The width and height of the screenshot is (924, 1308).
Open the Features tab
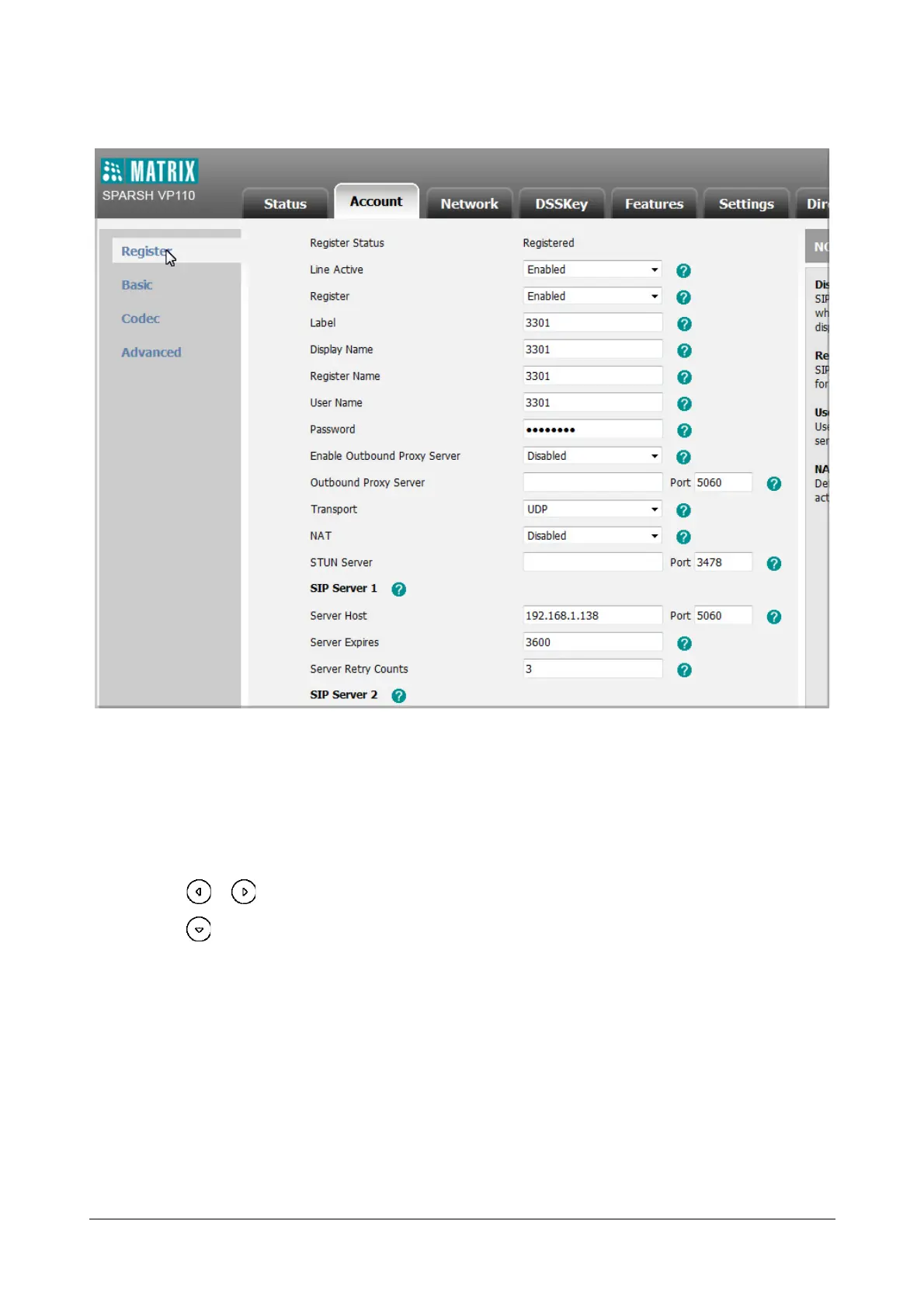(x=654, y=204)
